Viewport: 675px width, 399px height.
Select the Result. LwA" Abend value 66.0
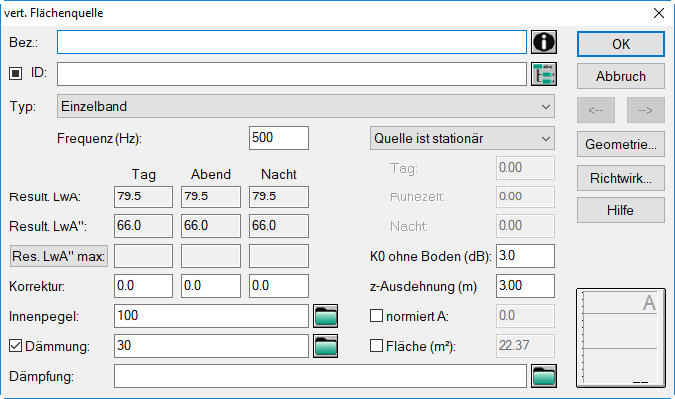point(211,226)
